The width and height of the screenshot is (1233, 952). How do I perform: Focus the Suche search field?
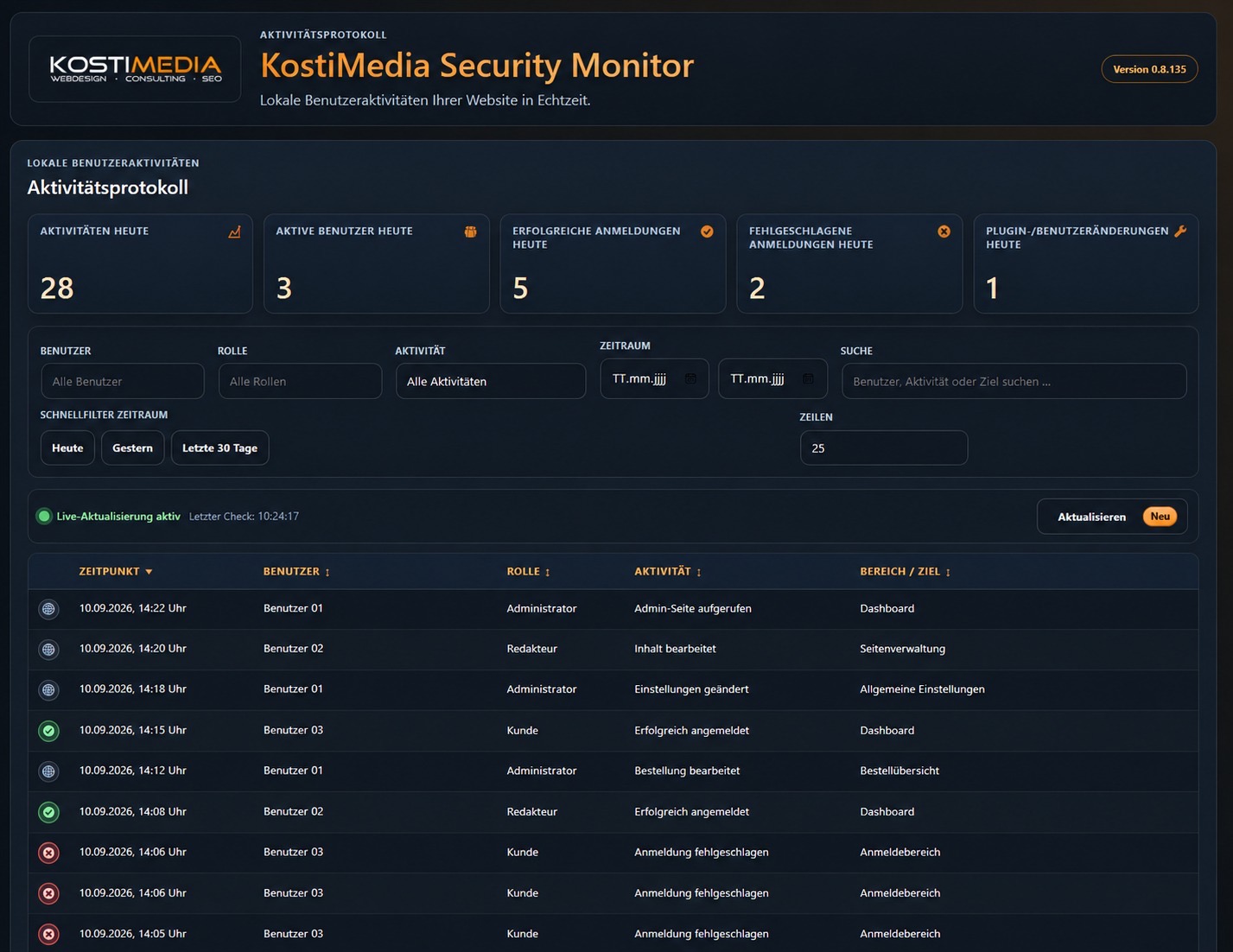pos(1014,381)
